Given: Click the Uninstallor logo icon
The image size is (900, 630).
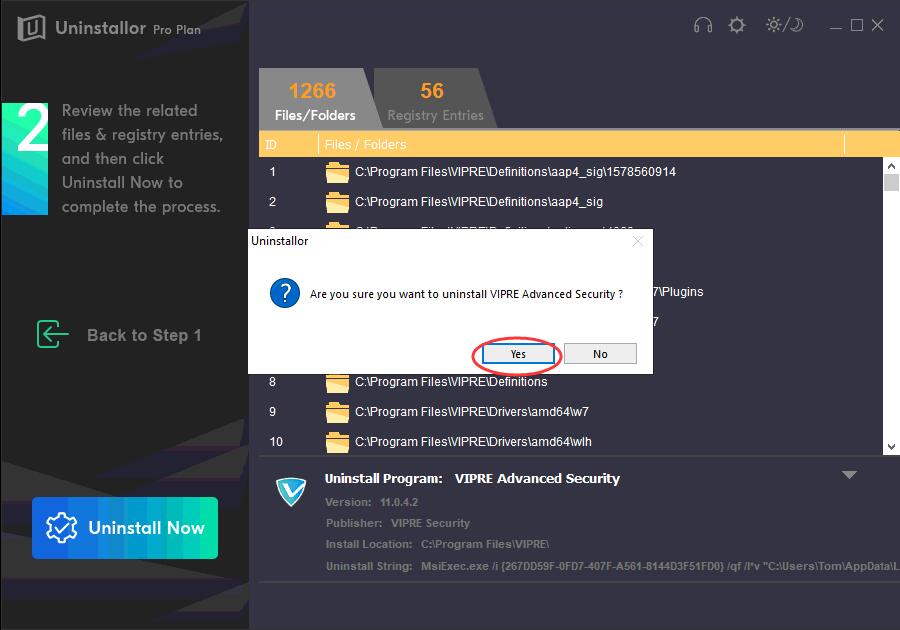Looking at the screenshot, I should tap(31, 28).
